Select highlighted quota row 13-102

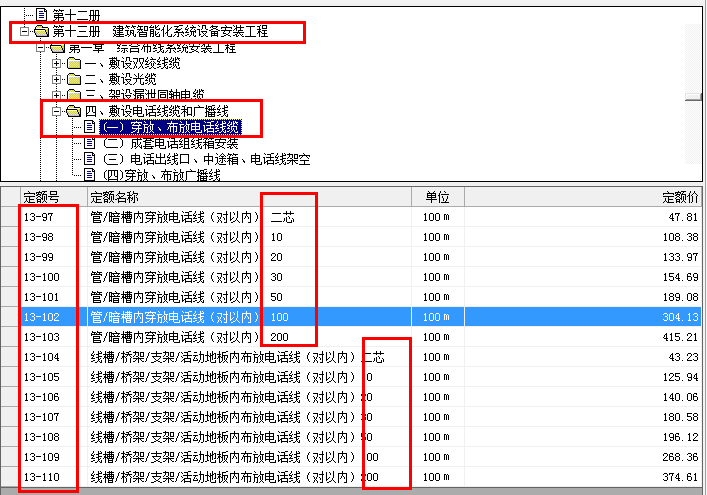click(351, 317)
